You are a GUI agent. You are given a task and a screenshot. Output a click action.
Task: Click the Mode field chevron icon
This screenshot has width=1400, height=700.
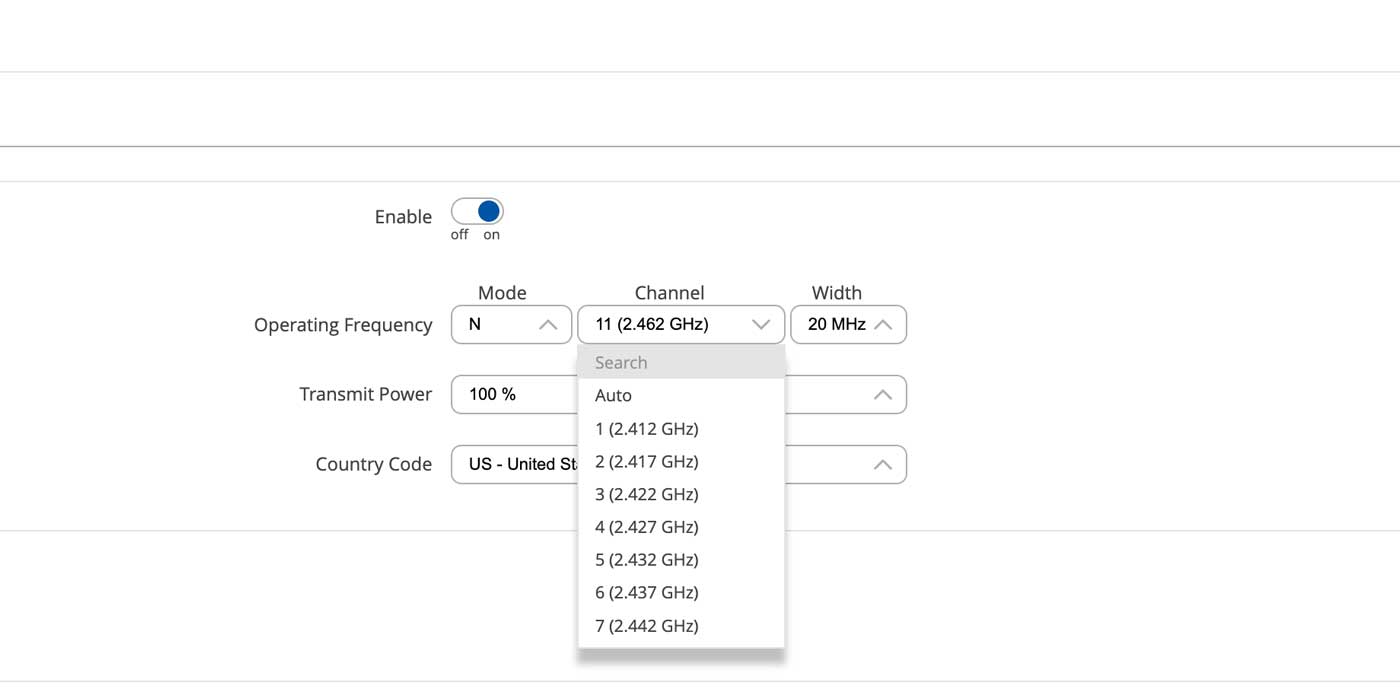(x=548, y=325)
